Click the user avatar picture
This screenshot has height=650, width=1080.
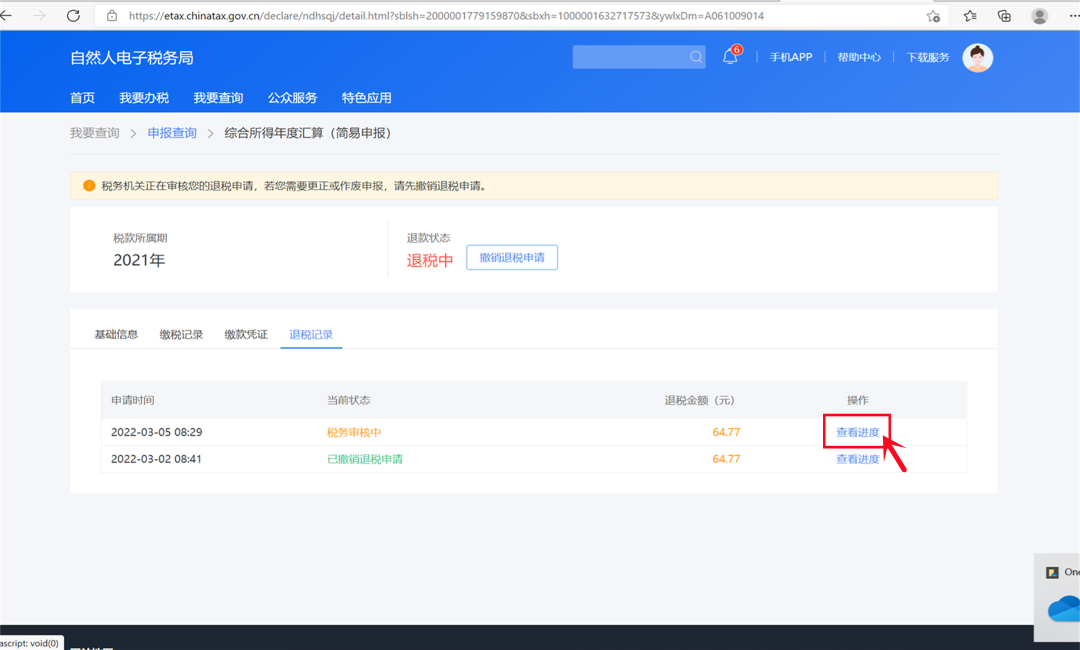coord(977,58)
